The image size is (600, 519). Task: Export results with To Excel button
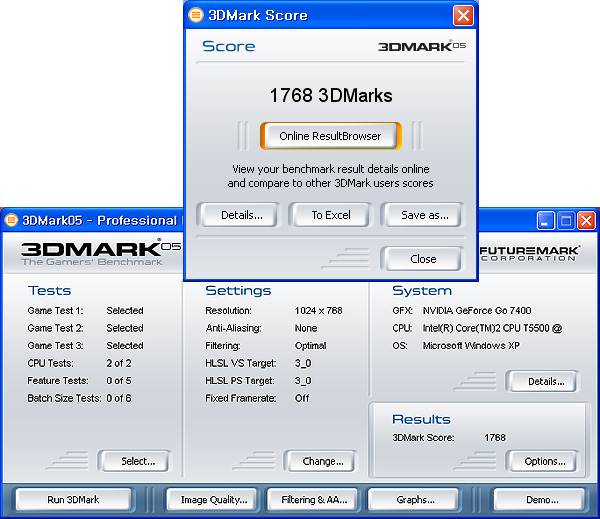[x=331, y=215]
